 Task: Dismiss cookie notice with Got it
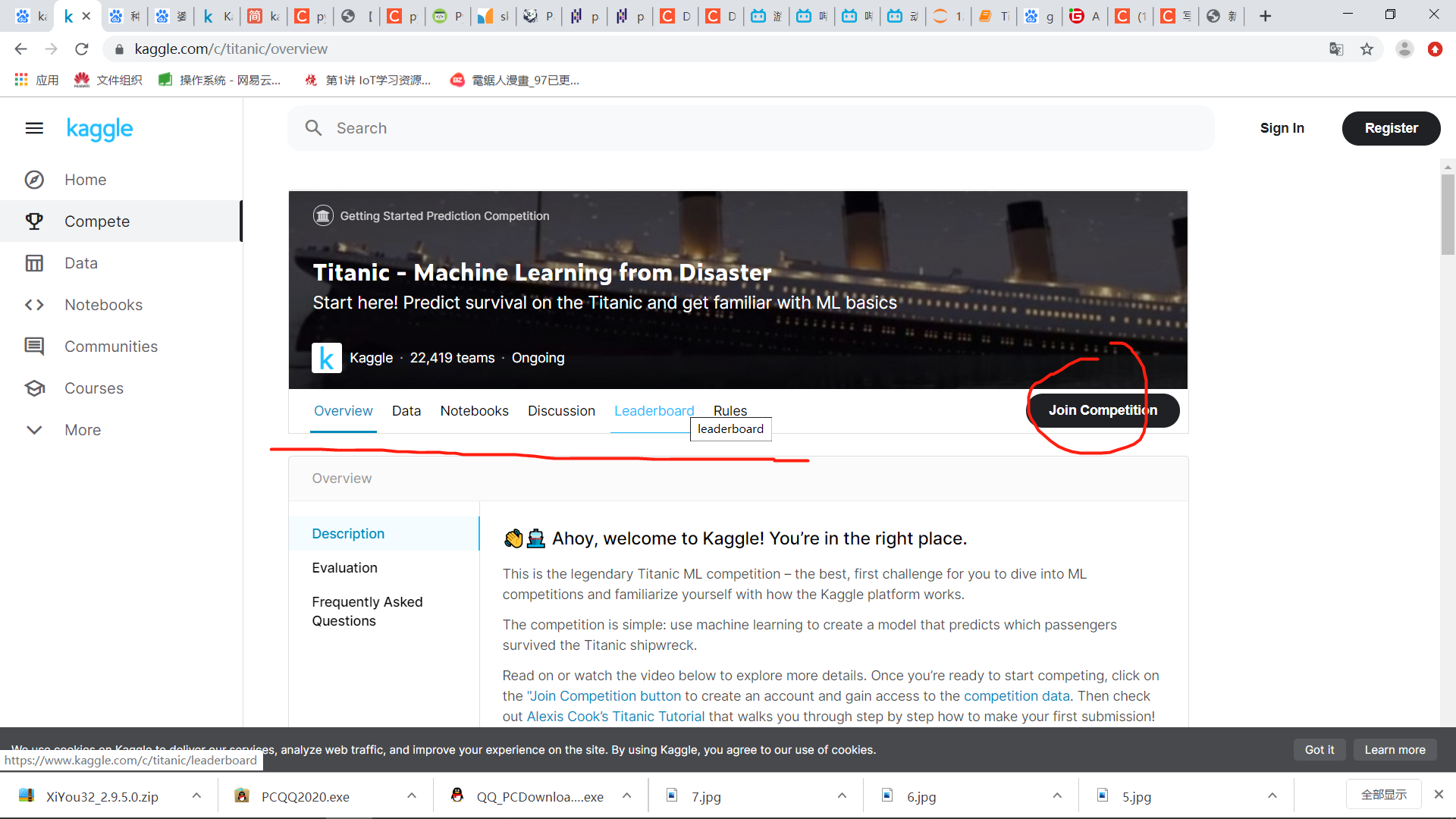(1319, 749)
